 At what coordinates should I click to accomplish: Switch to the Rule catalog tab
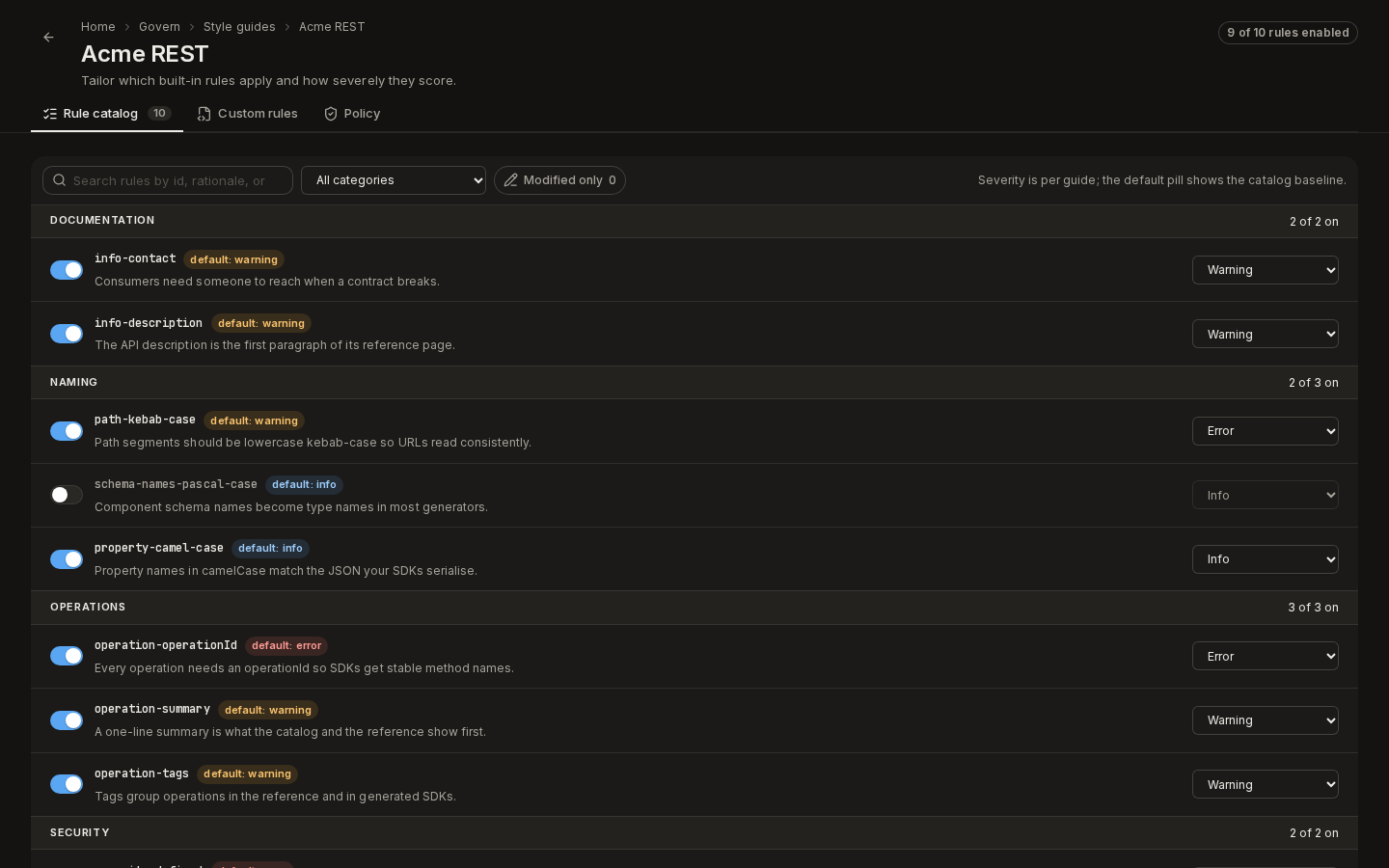[x=107, y=114]
